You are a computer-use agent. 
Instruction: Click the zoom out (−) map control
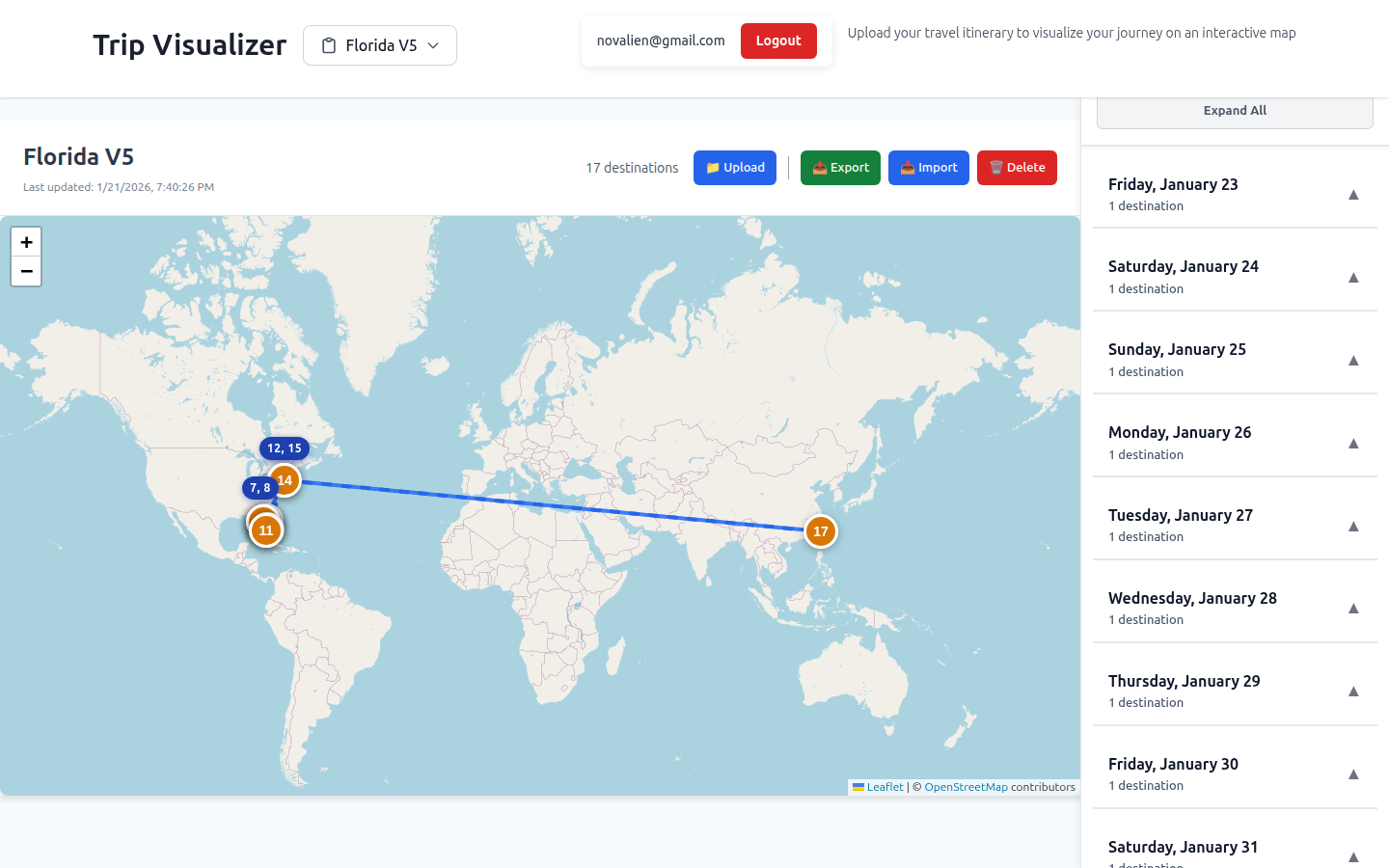26,271
